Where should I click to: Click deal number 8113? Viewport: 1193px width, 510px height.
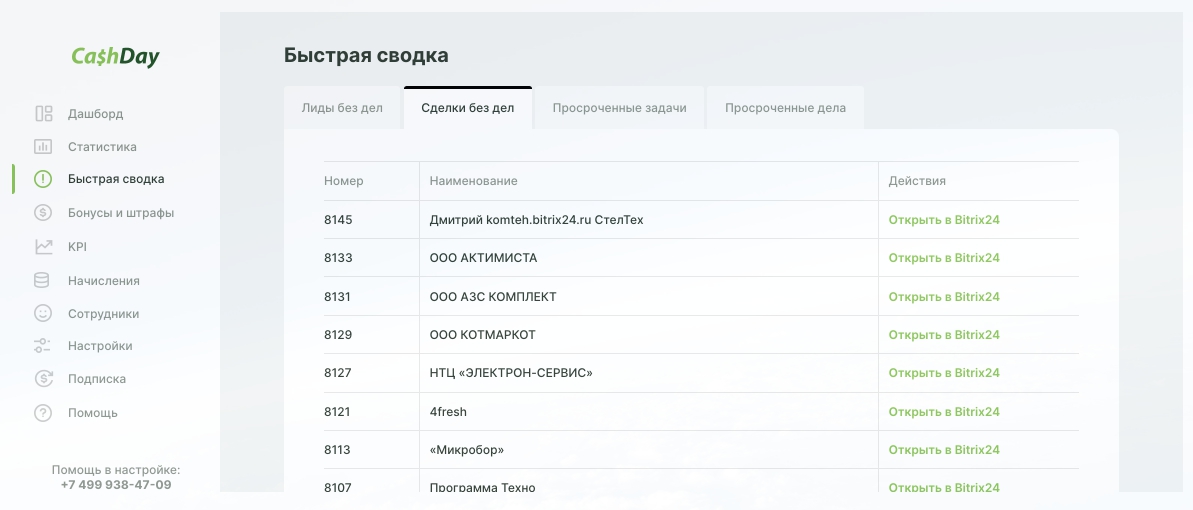click(337, 450)
